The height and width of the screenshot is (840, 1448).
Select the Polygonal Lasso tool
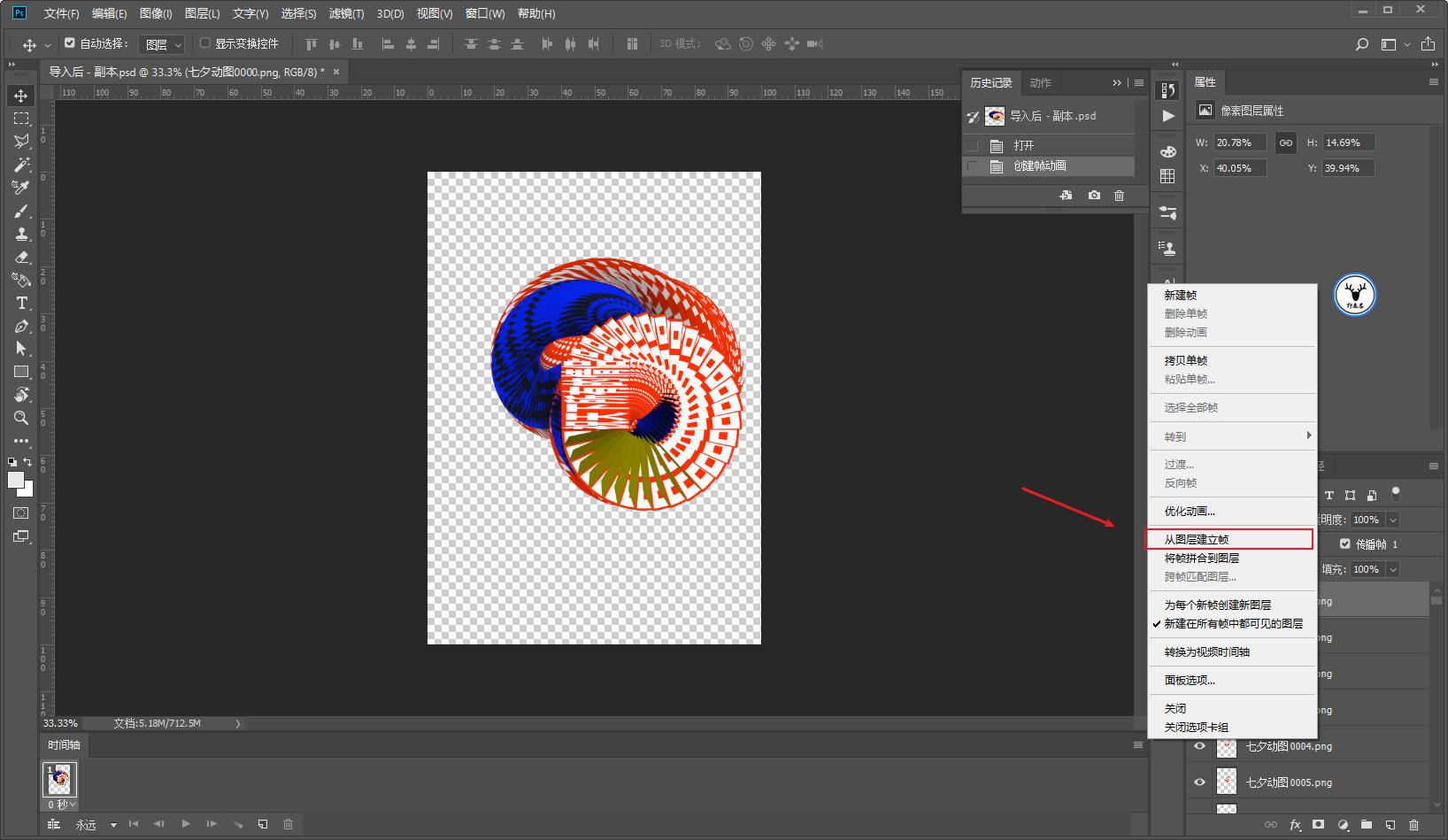[x=21, y=142]
